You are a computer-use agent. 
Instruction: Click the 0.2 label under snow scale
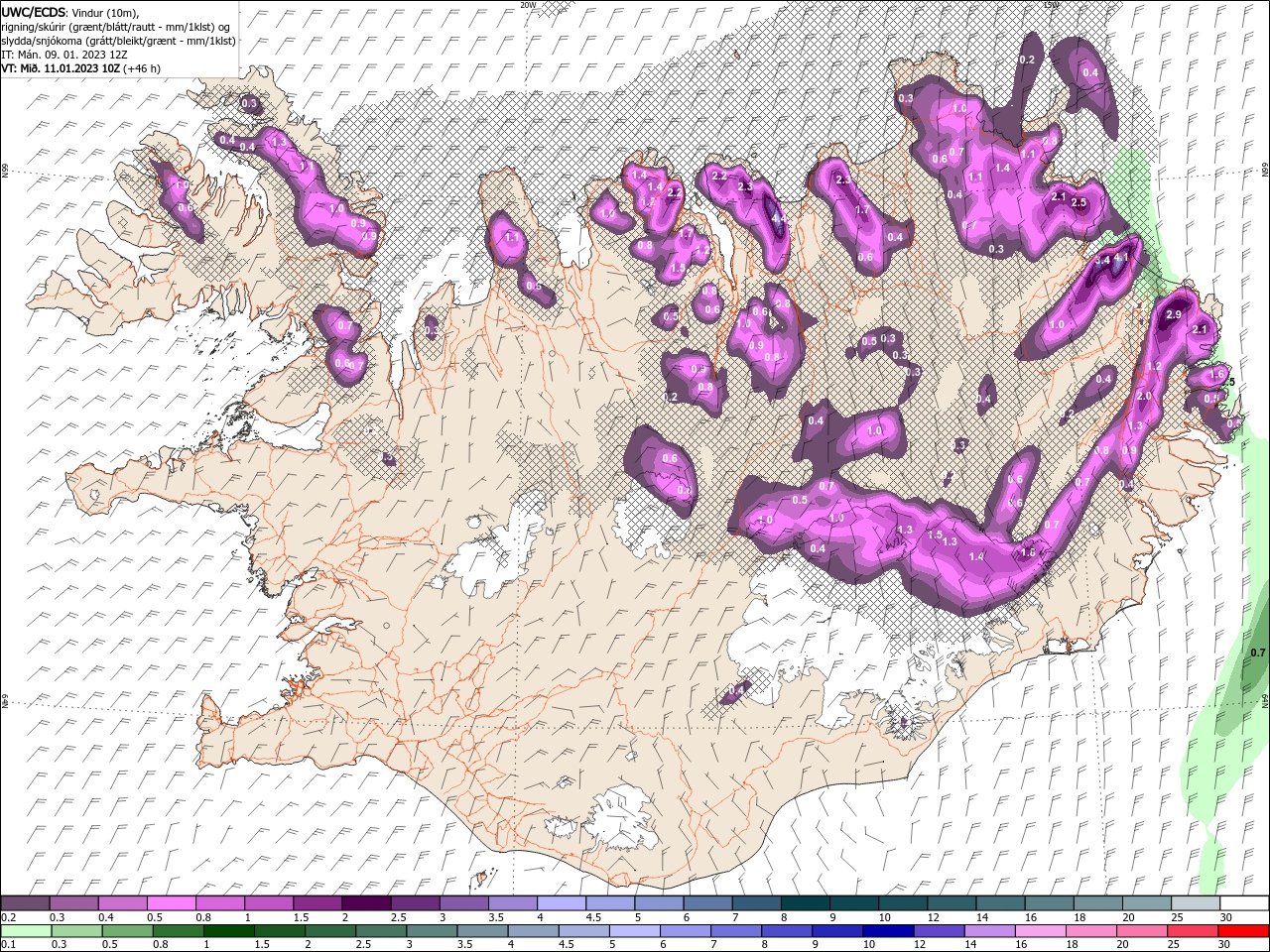[x=8, y=917]
